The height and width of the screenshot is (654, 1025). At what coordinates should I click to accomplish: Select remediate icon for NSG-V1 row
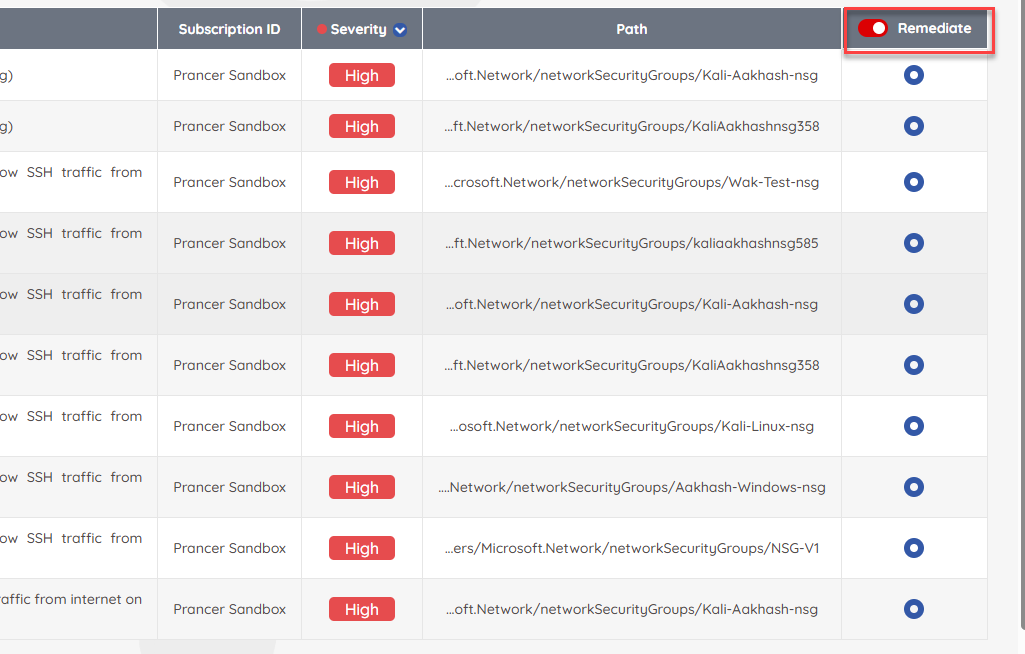click(914, 548)
